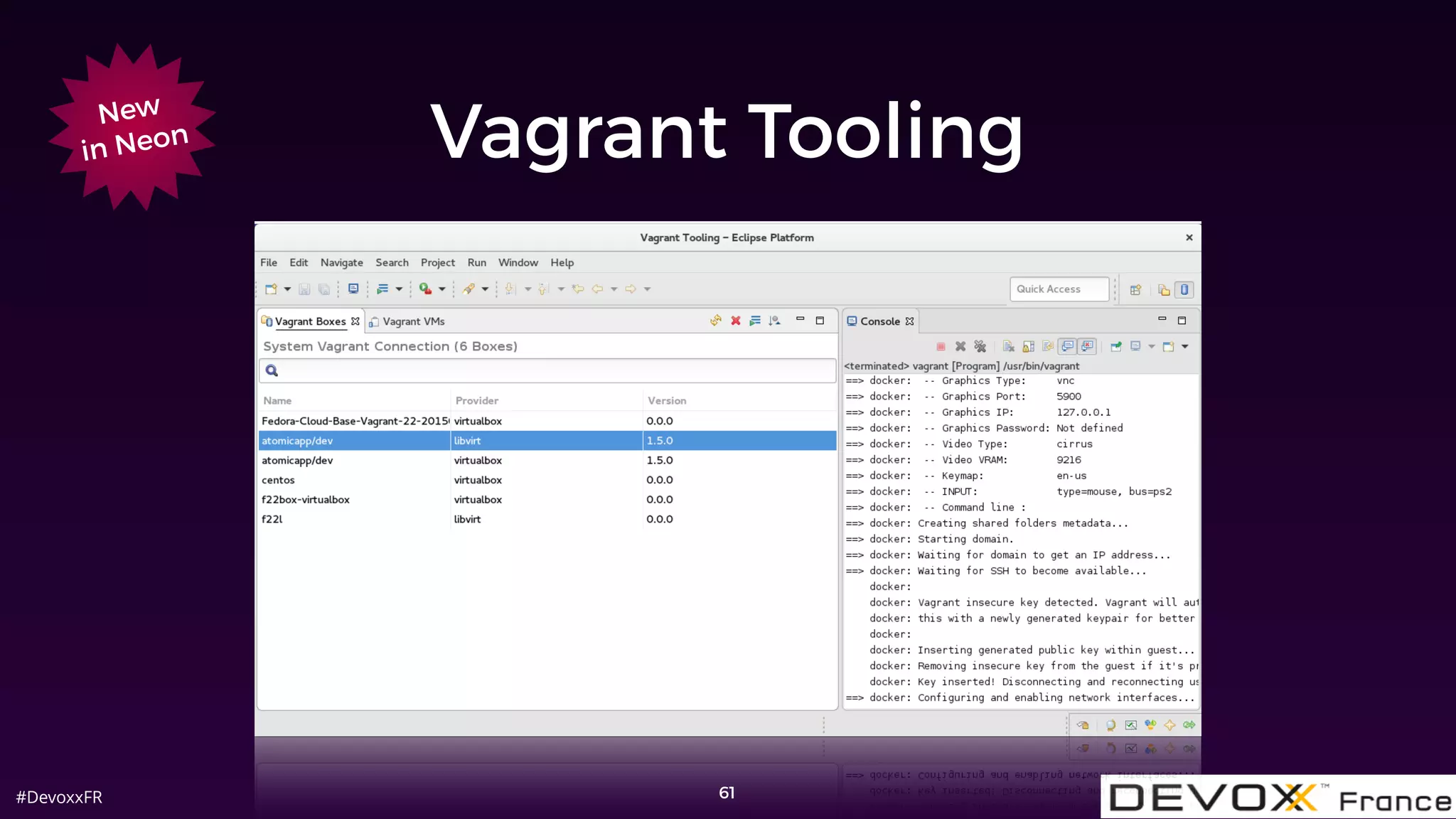The image size is (1456, 819).
Task: Select the Console tab
Action: 879,321
